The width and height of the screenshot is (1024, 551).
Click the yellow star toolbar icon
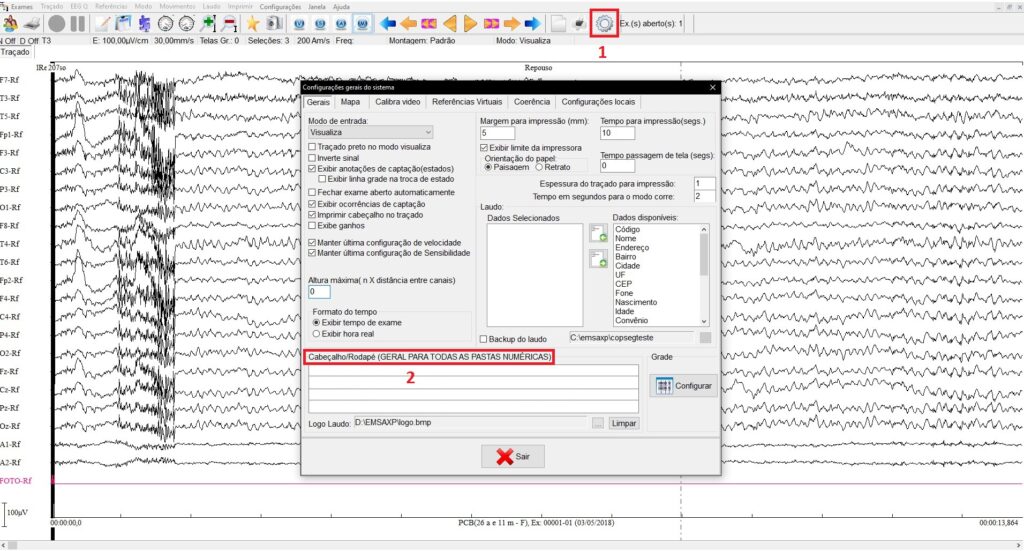pyautogui.click(x=252, y=22)
